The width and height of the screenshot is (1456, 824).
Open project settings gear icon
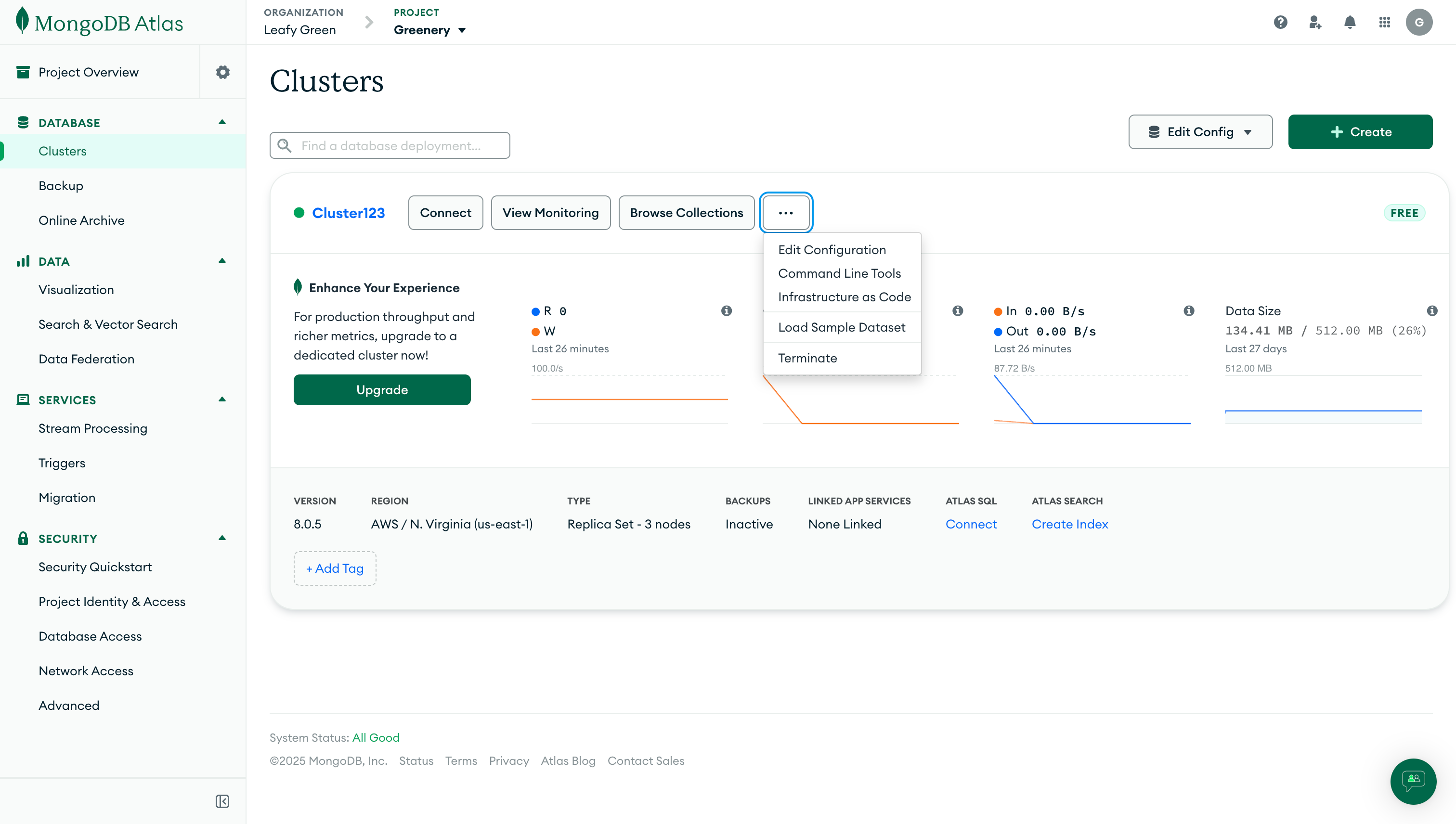(222, 72)
